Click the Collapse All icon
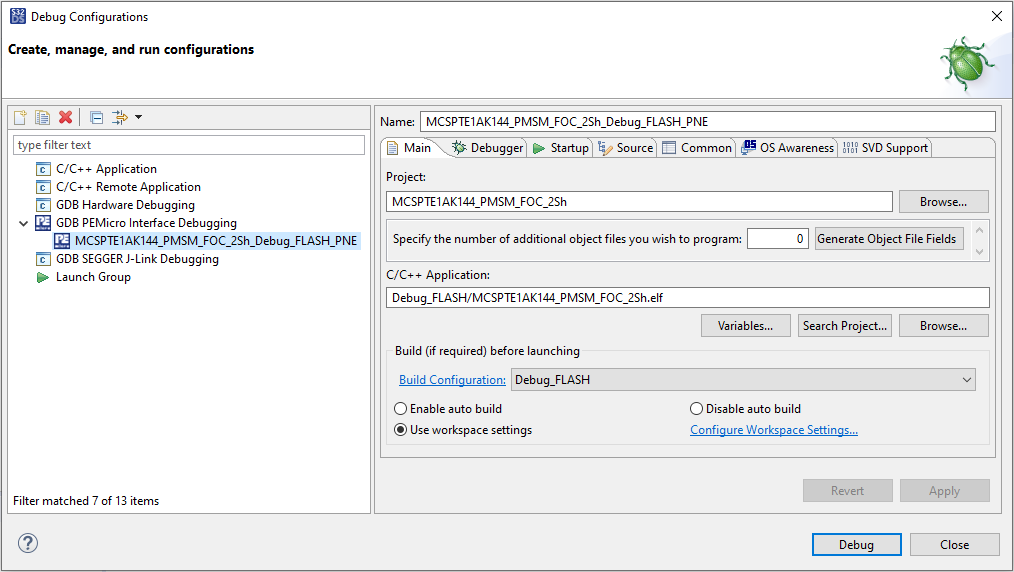 (96, 118)
